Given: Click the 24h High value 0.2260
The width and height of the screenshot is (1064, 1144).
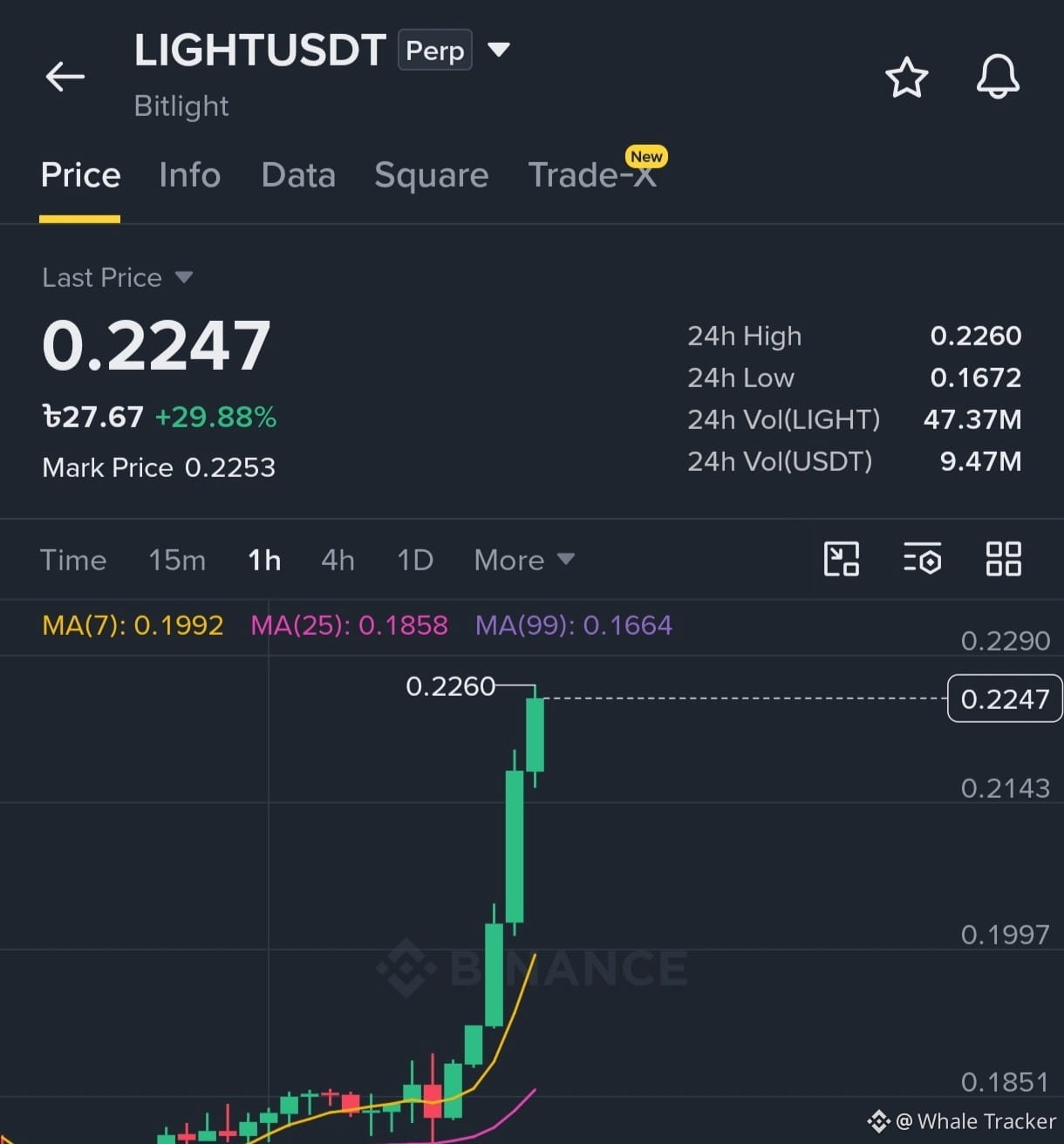Looking at the screenshot, I should (x=976, y=336).
